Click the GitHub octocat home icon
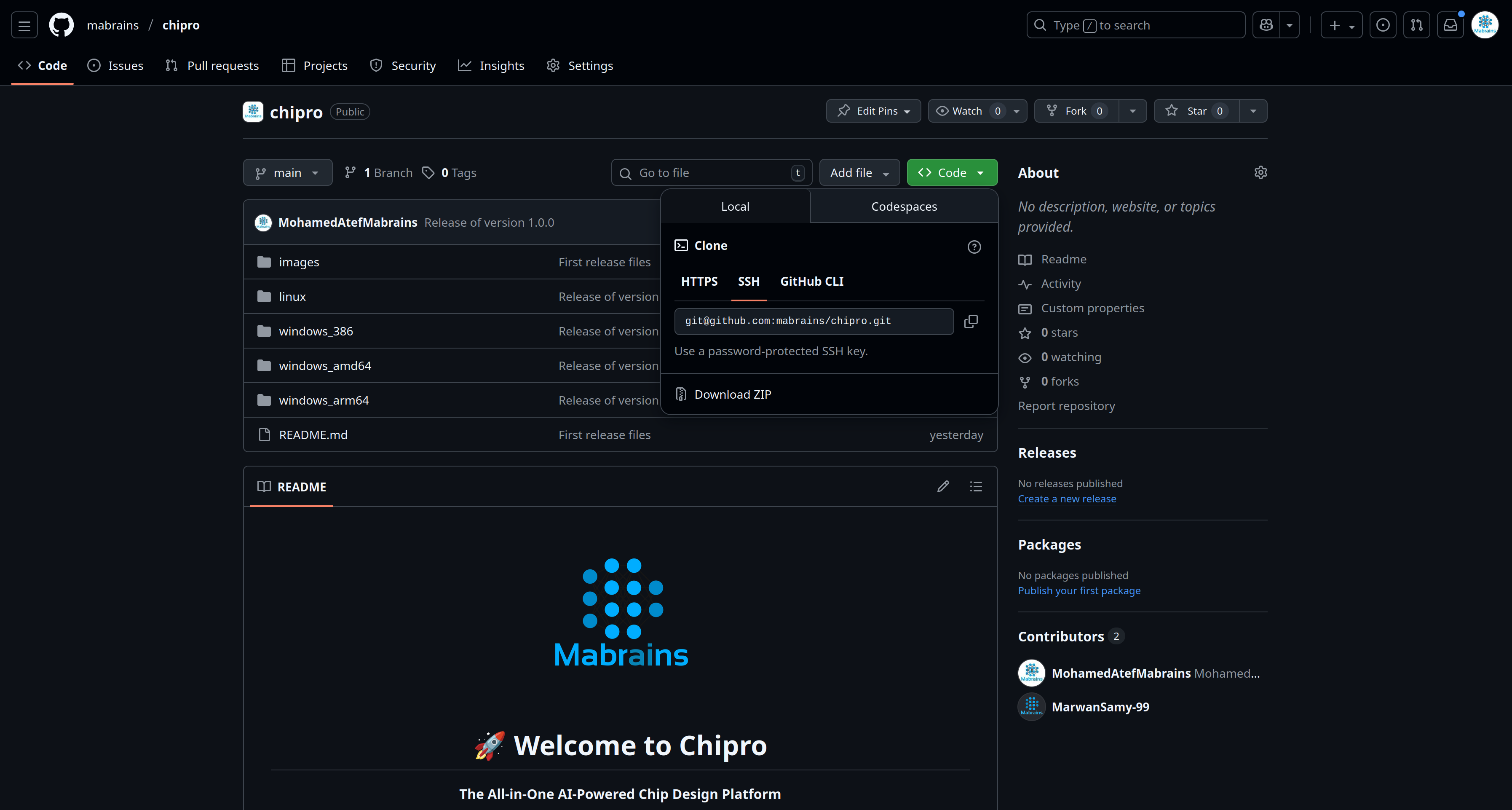 (x=61, y=24)
